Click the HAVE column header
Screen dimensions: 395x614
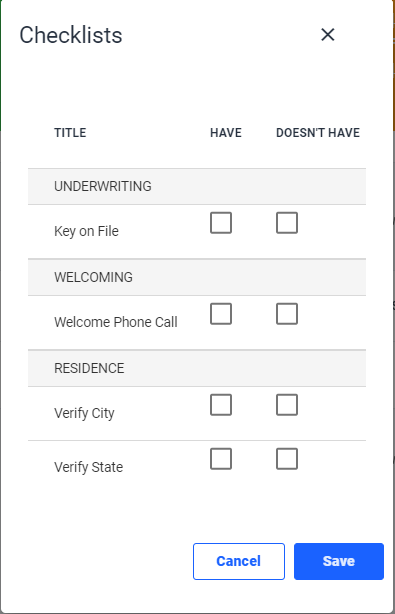(x=226, y=133)
